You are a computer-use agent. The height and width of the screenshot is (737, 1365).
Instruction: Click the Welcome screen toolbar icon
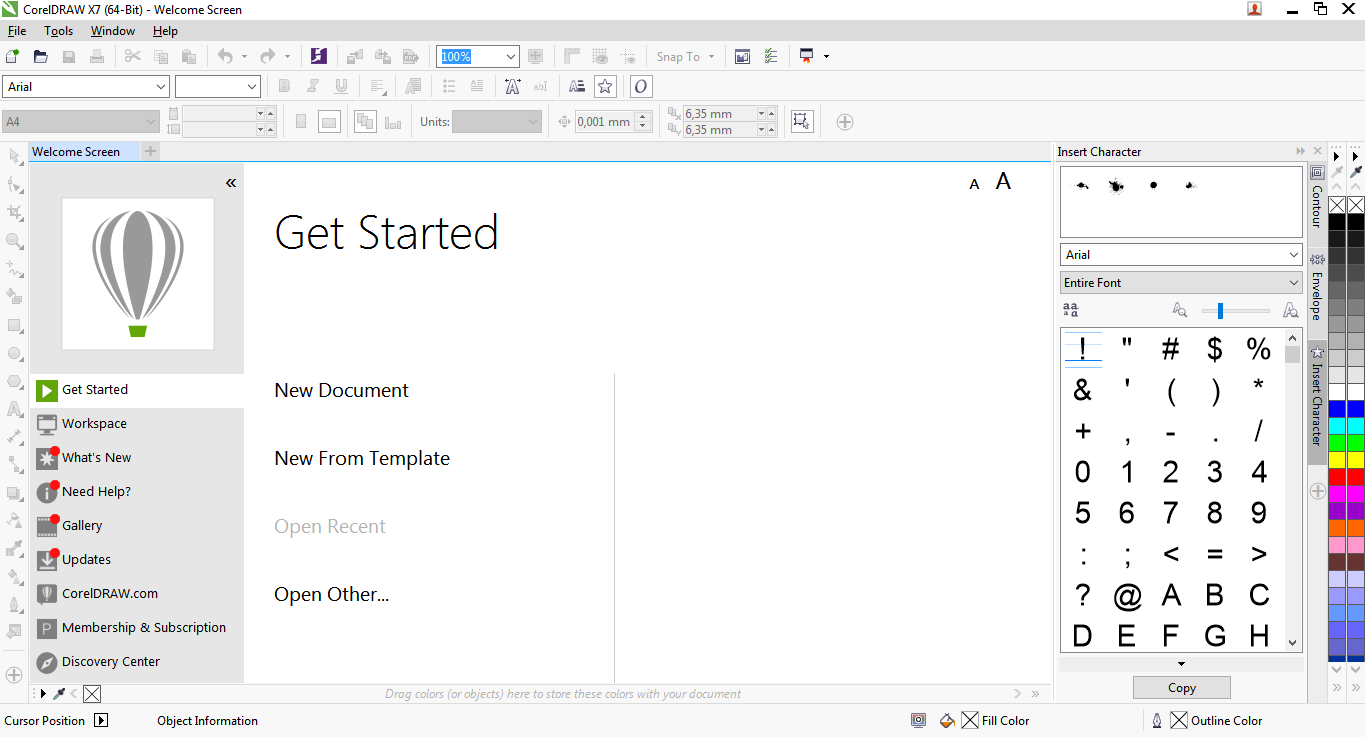point(742,56)
